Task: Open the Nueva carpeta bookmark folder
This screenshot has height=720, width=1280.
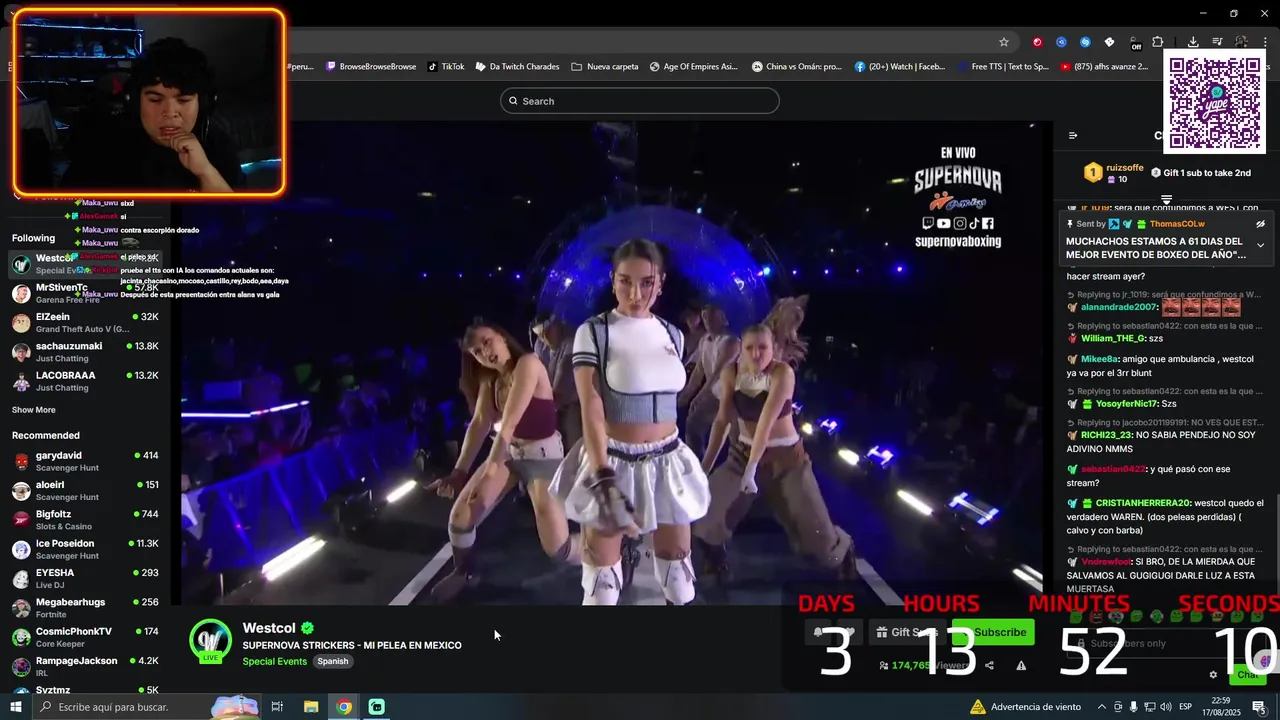Action: tap(605, 67)
